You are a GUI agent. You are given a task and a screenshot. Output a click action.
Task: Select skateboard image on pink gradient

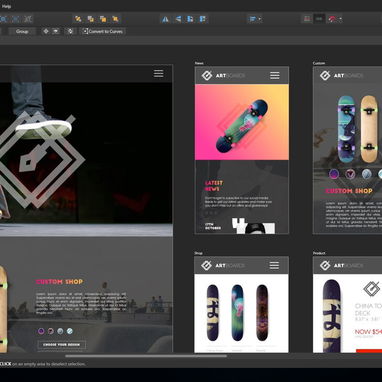(x=242, y=126)
